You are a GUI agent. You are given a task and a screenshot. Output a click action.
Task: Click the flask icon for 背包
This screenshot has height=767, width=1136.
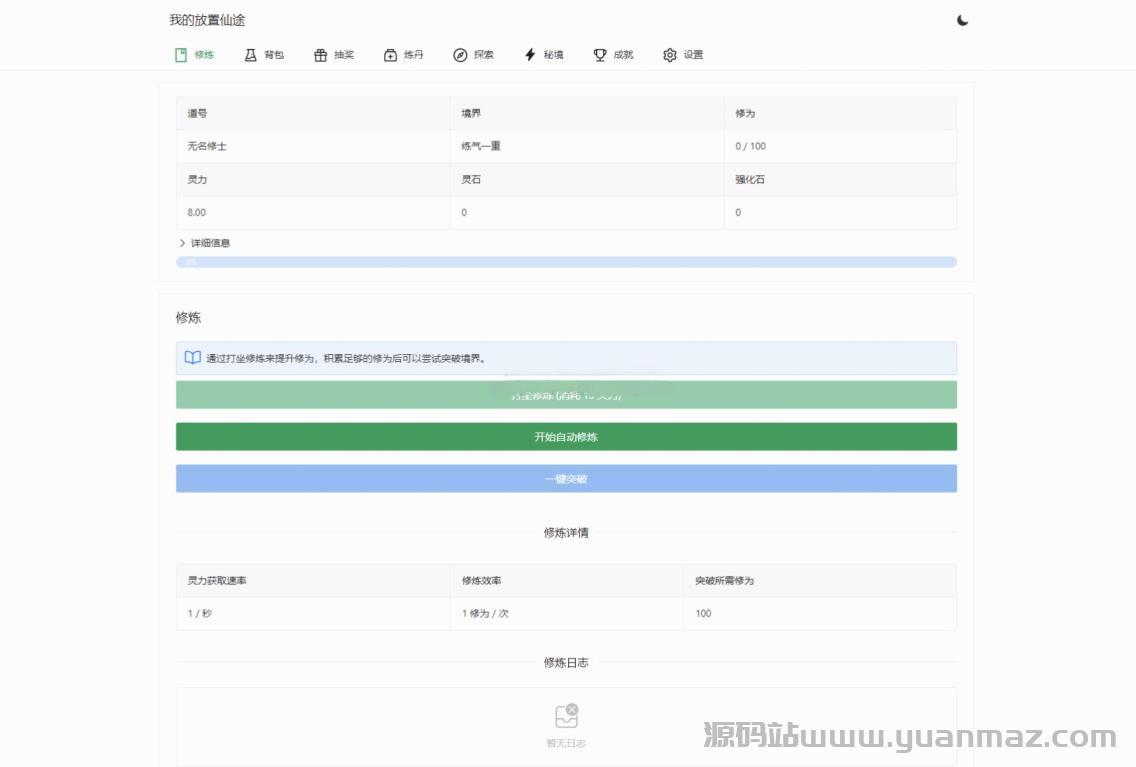(x=251, y=55)
